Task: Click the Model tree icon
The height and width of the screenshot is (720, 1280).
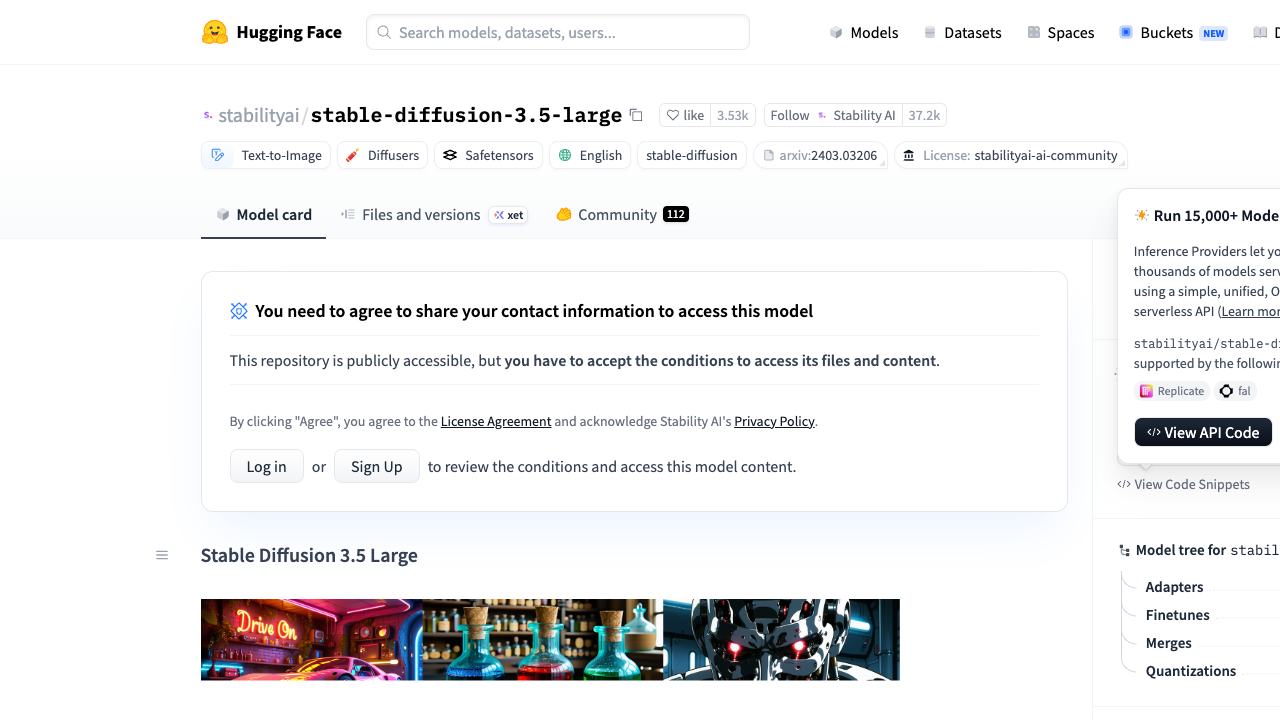Action: [1125, 550]
